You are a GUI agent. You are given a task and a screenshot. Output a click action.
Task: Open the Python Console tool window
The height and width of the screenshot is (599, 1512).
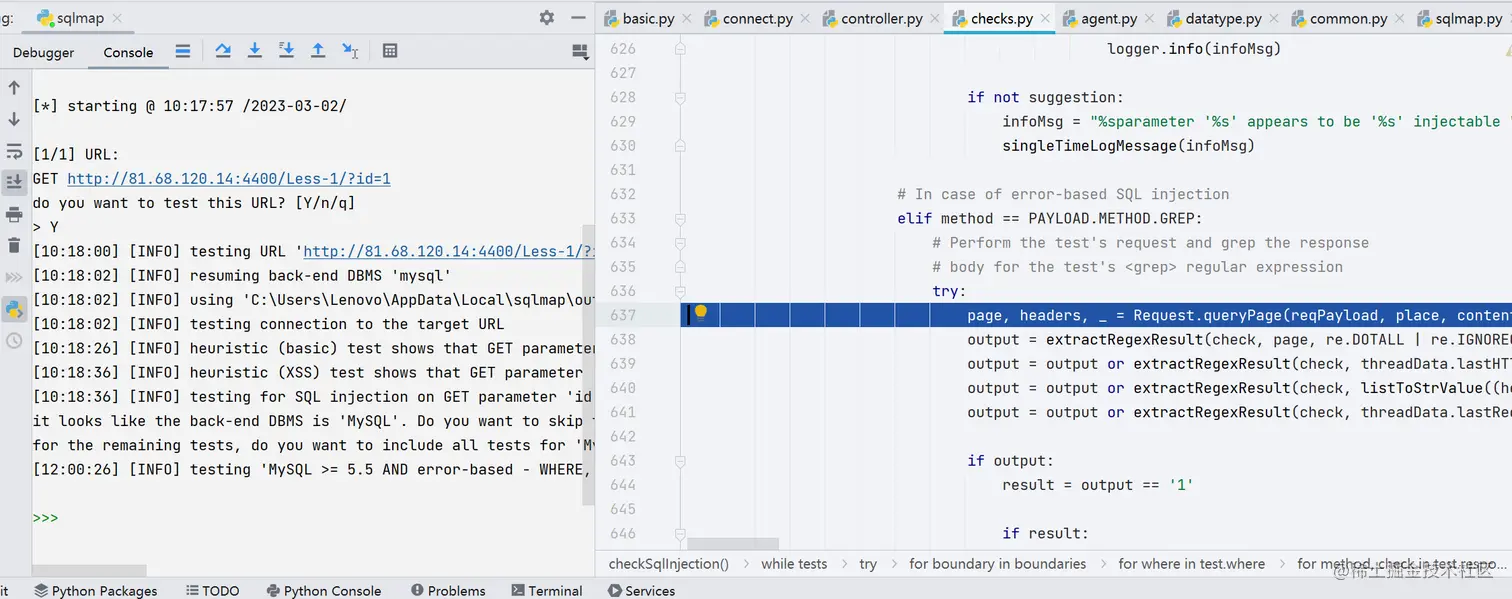point(324,590)
